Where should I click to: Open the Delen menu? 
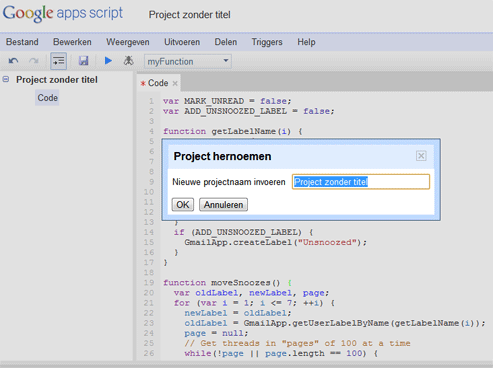pos(226,42)
